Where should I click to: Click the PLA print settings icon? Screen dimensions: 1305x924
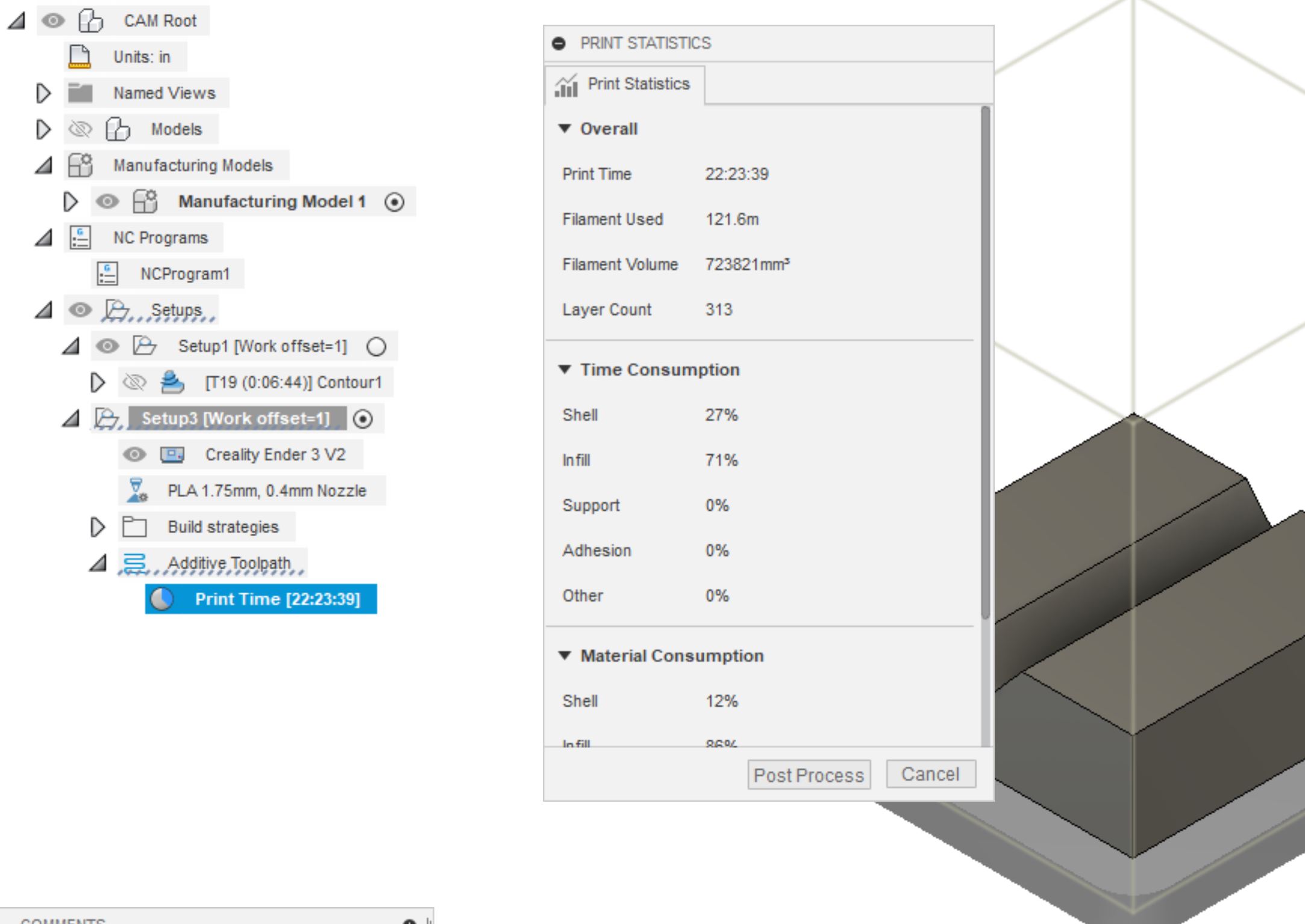click(137, 490)
